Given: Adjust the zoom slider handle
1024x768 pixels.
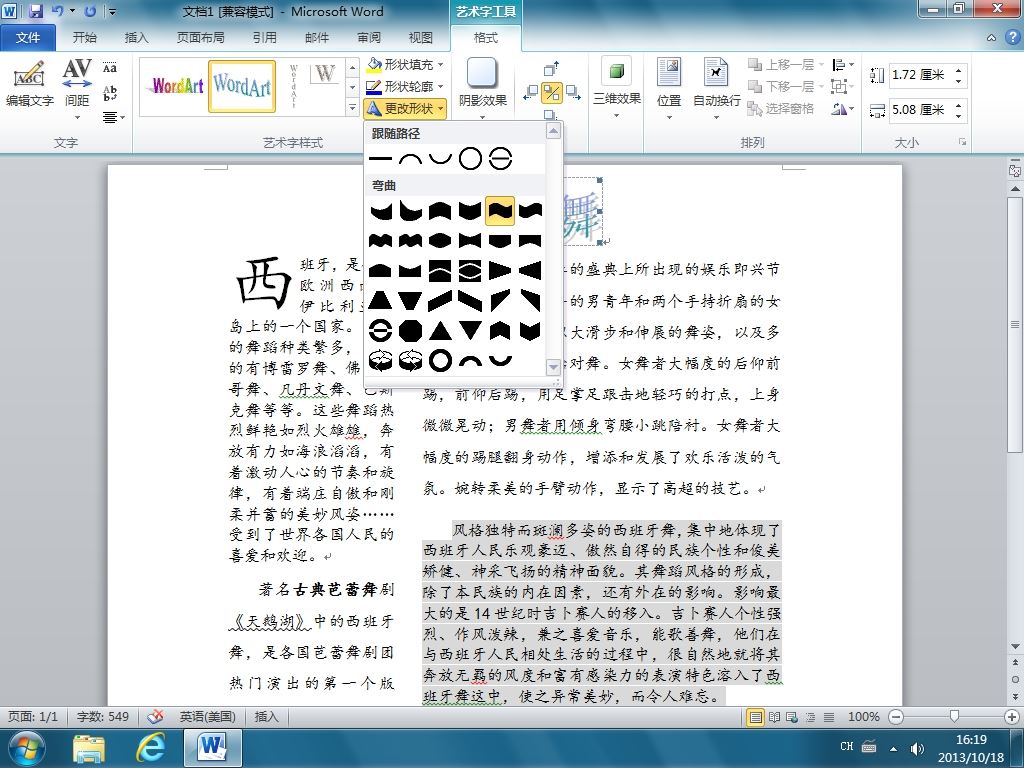Looking at the screenshot, I should [954, 717].
